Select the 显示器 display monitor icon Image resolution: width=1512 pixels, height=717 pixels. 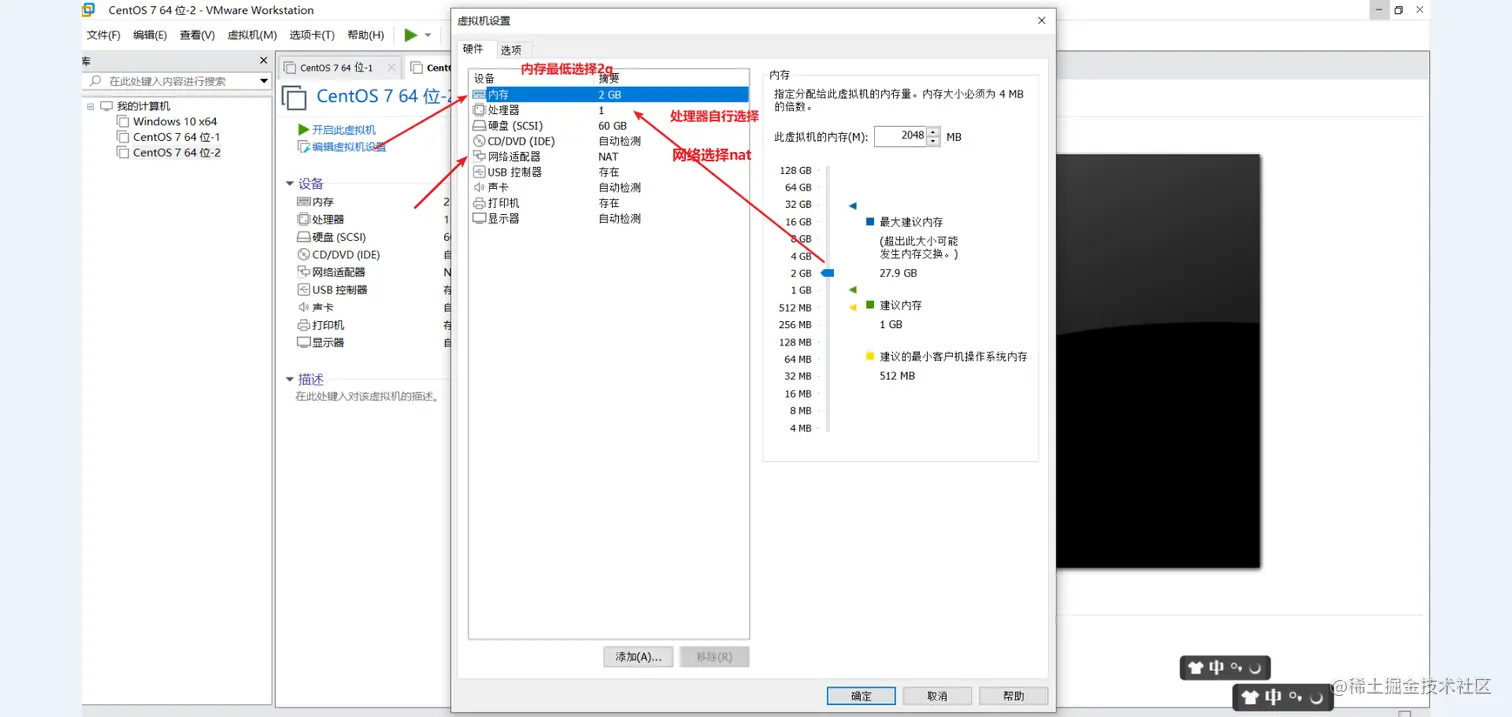(x=478, y=218)
